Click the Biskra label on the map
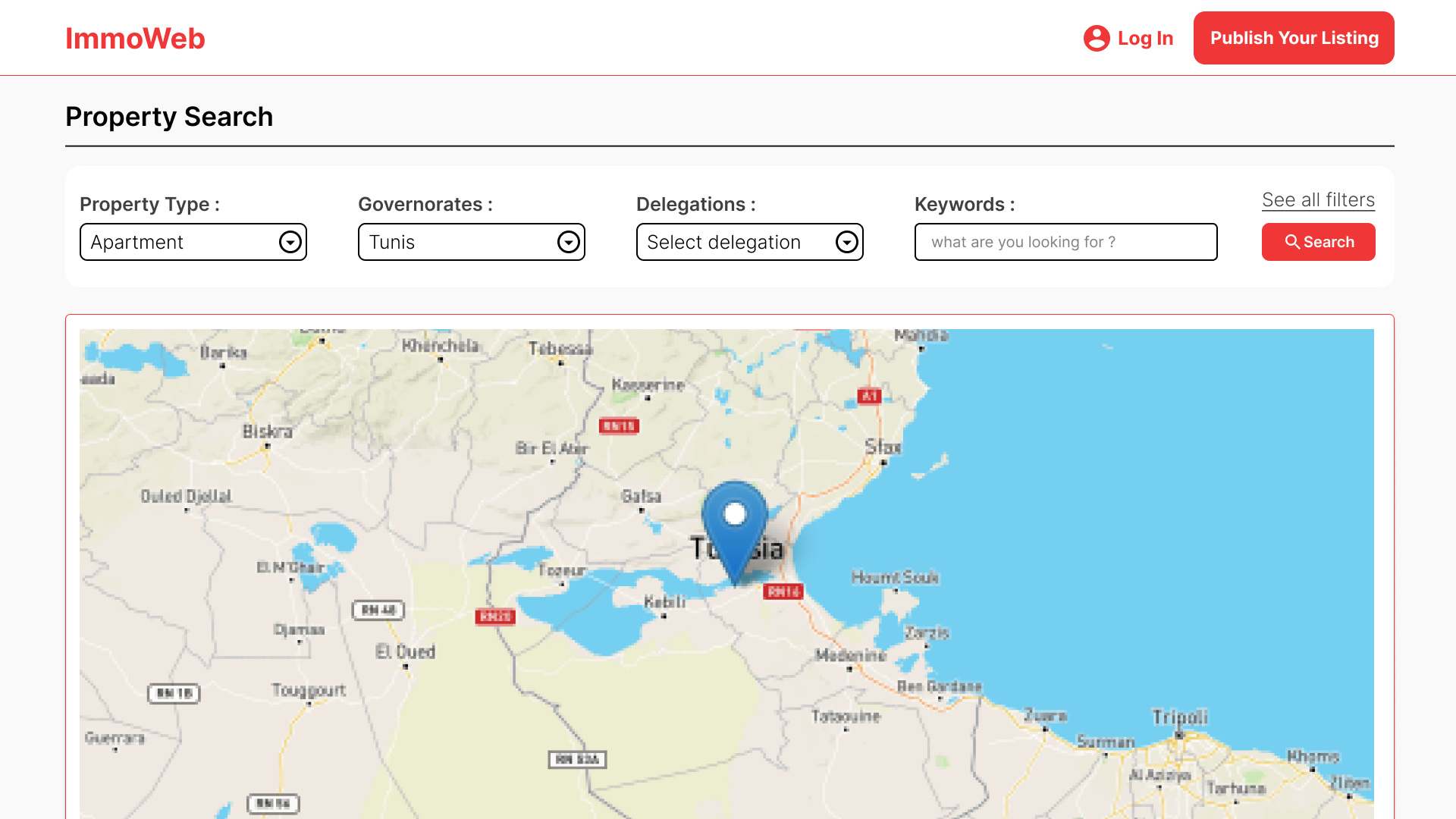 [267, 431]
